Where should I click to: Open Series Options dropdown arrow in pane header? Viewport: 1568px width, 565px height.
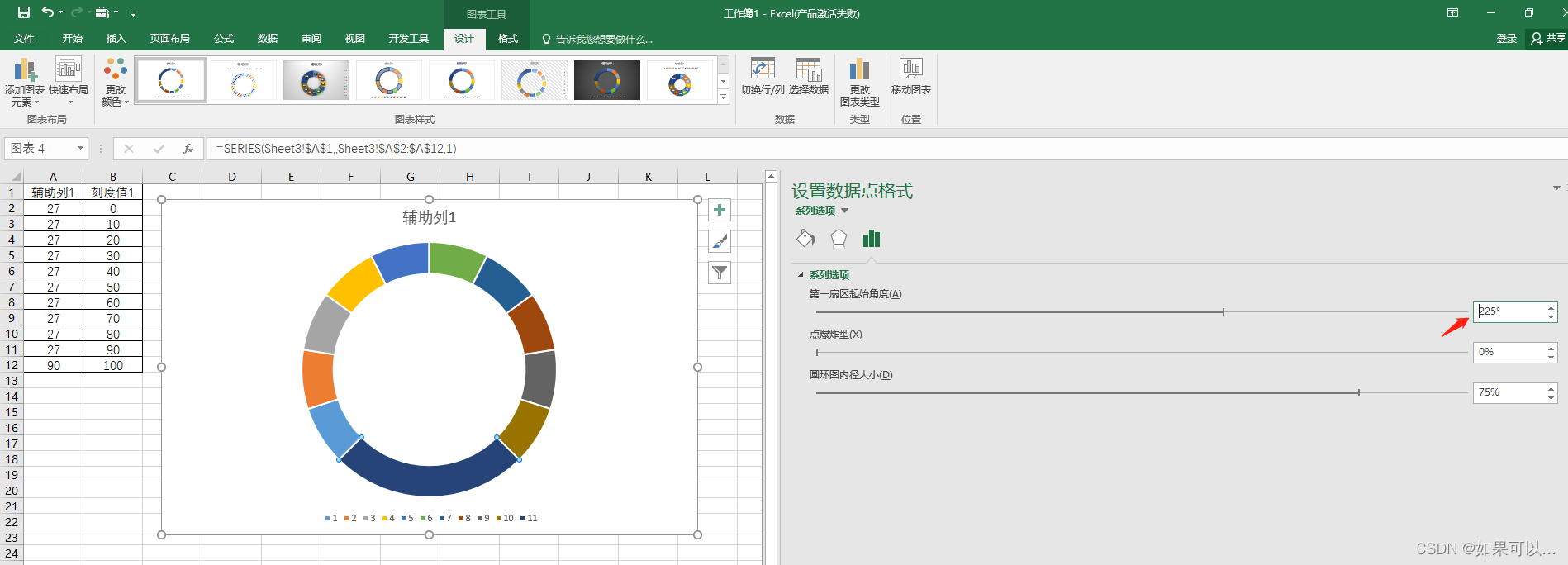click(x=844, y=211)
